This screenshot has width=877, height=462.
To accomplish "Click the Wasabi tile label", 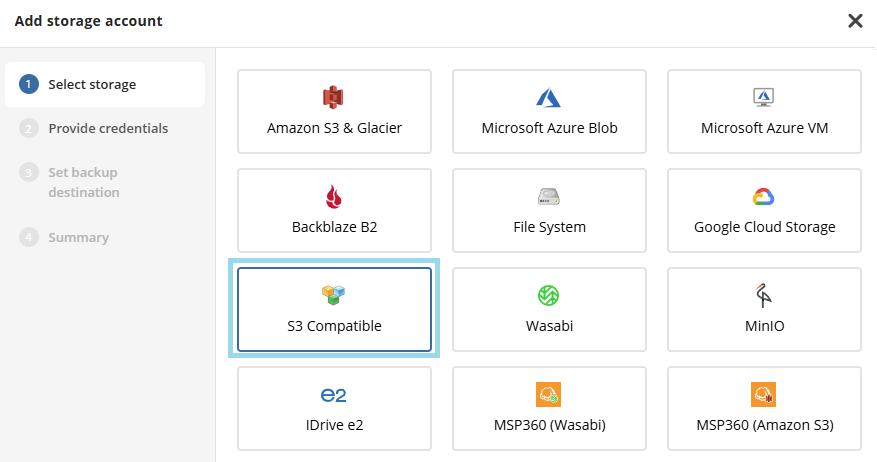I will click(x=549, y=326).
